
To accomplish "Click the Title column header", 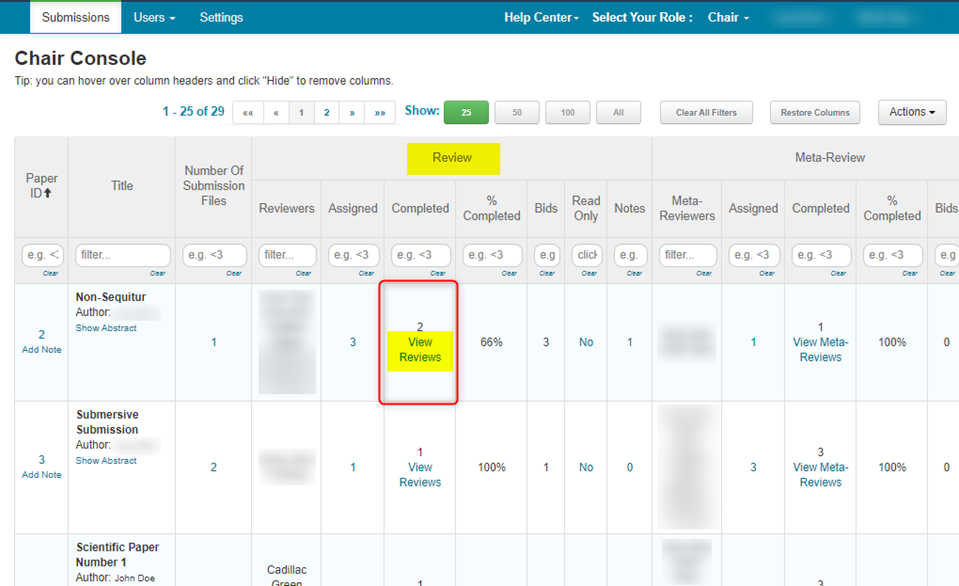I will 122,185.
